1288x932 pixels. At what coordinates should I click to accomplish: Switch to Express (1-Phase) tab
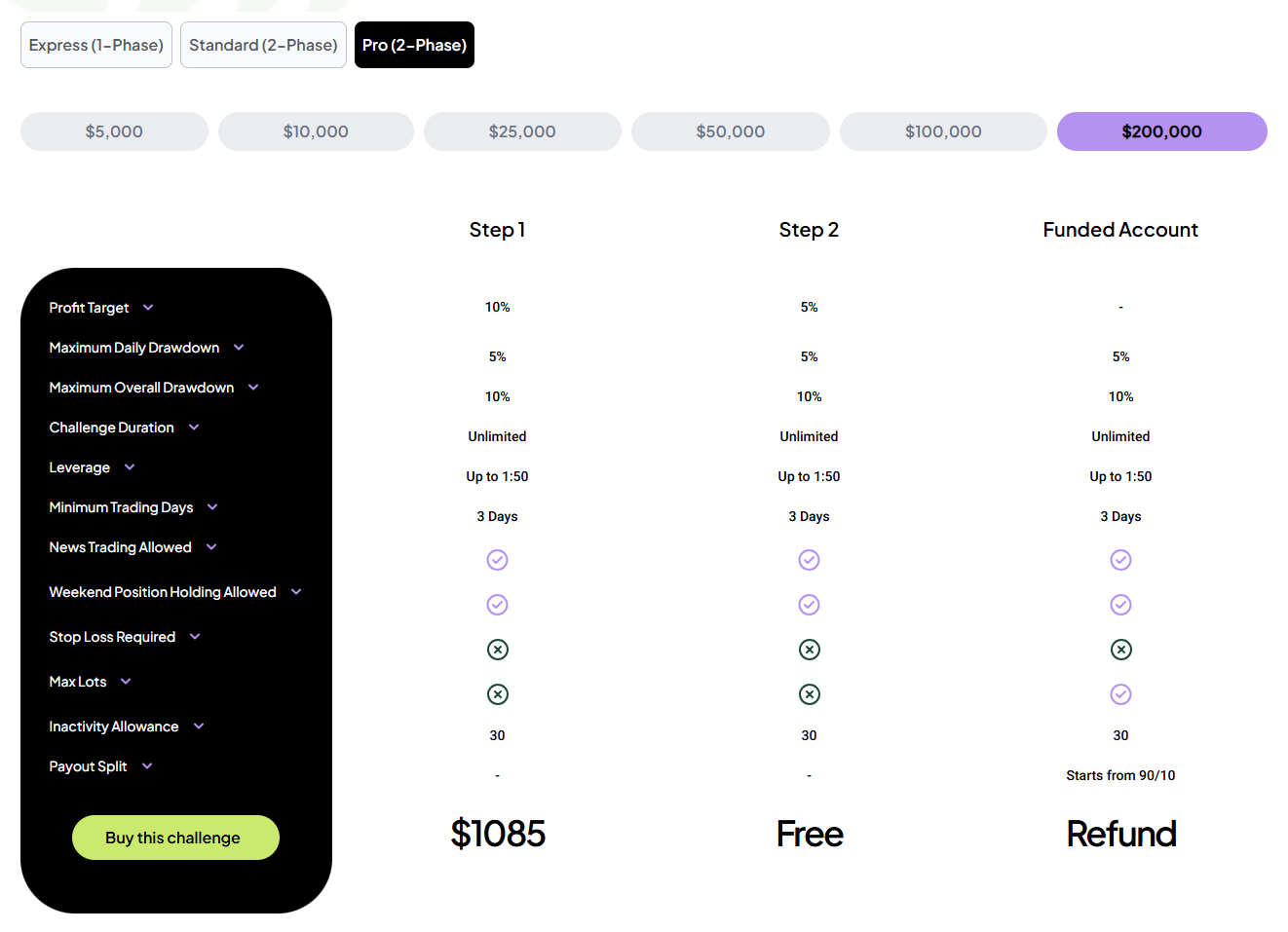point(96,45)
